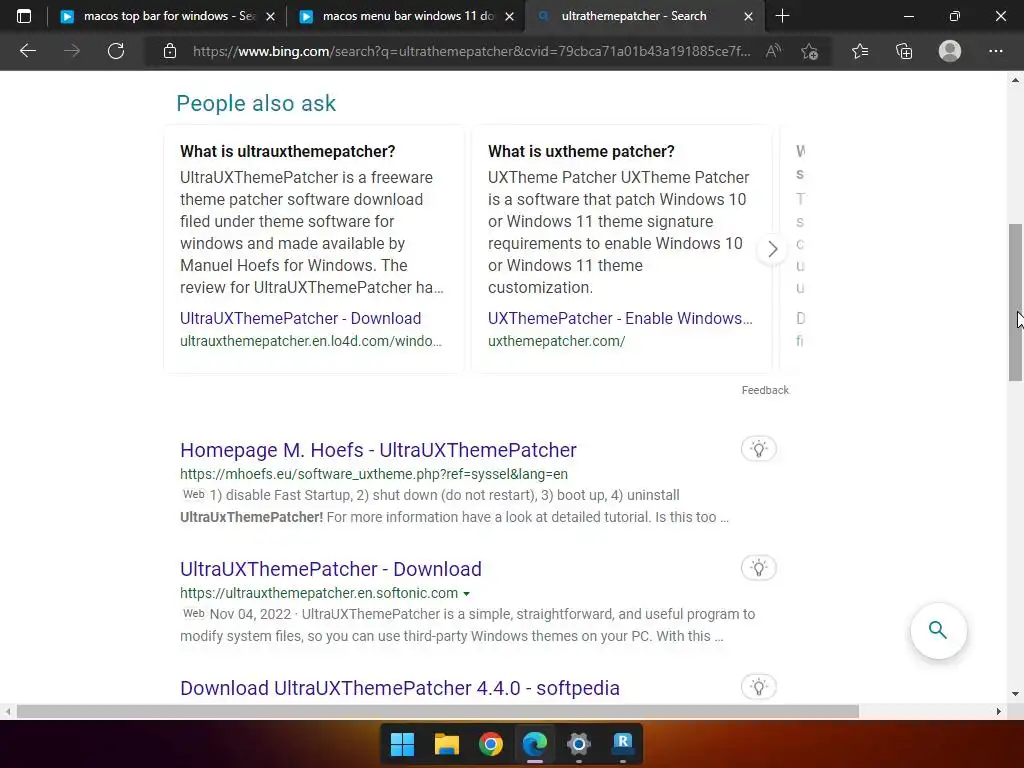The width and height of the screenshot is (1024, 768).
Task: Show insights lightbulb for softonic result
Action: [x=758, y=568]
